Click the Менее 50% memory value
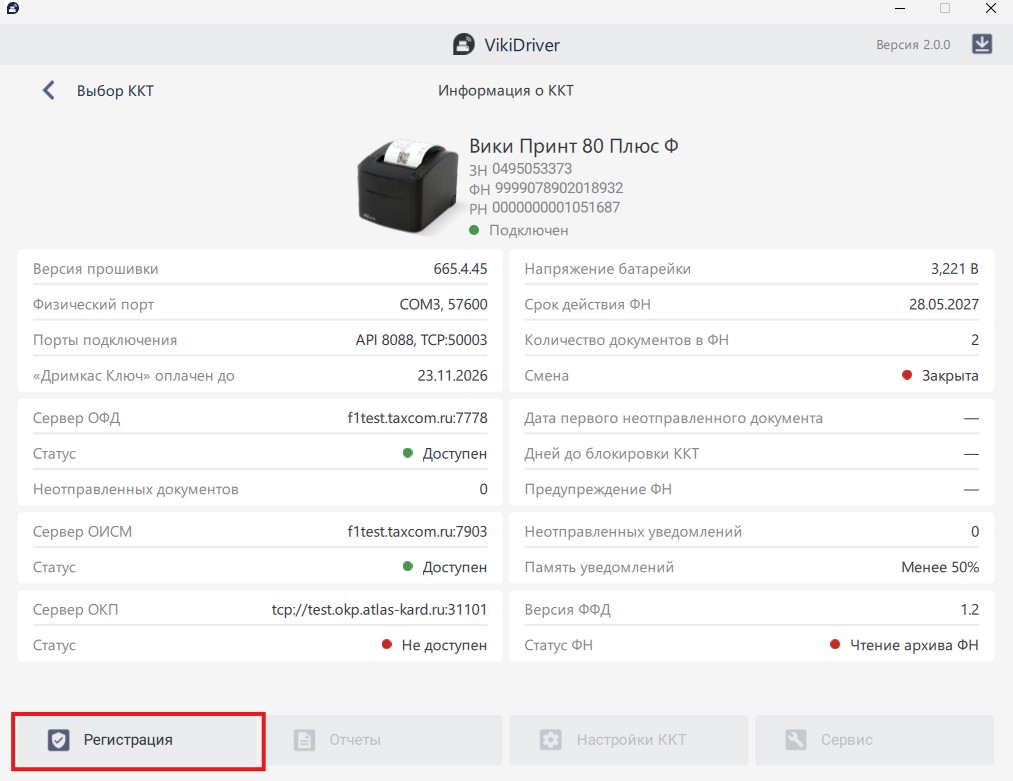 click(x=940, y=567)
